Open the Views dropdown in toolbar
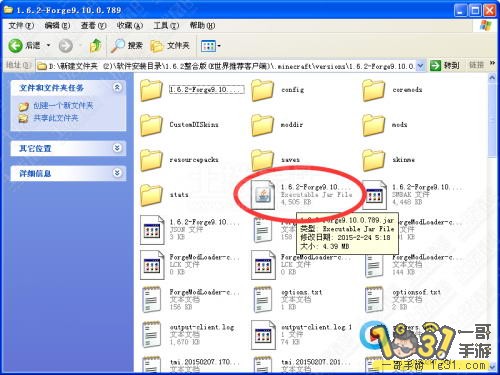 pos(211,46)
